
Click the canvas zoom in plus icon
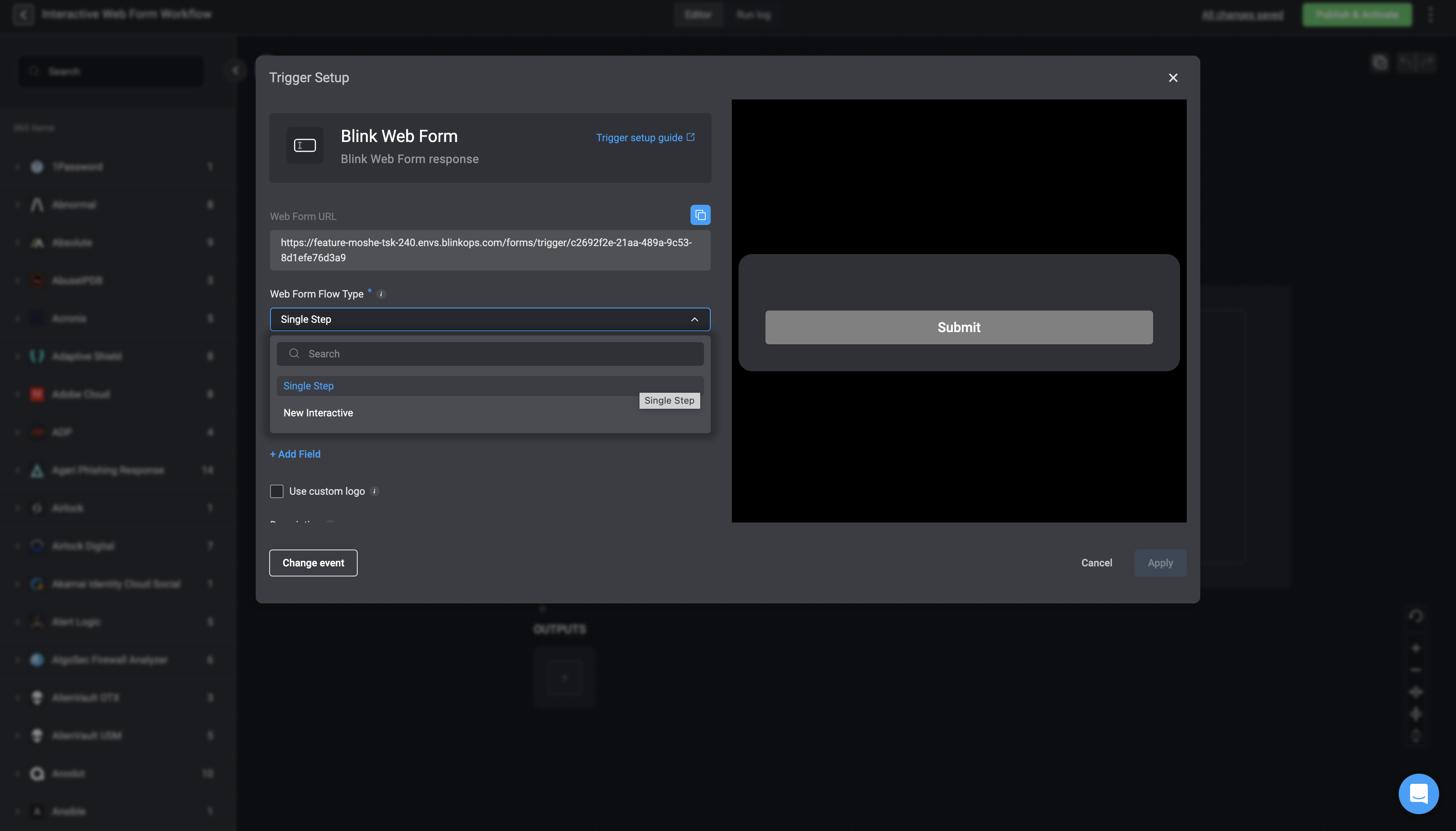tap(1416, 648)
